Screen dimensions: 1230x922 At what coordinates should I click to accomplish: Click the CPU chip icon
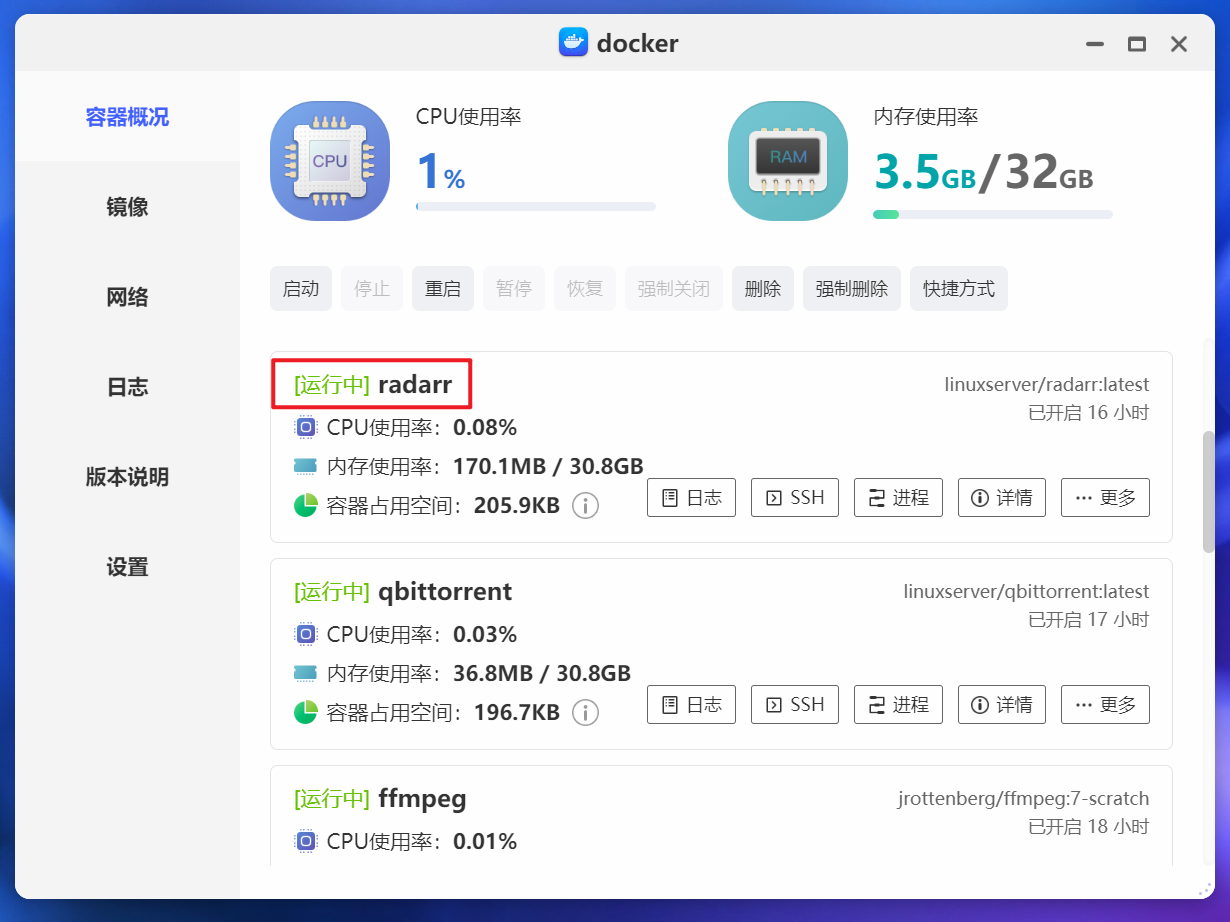[x=330, y=161]
